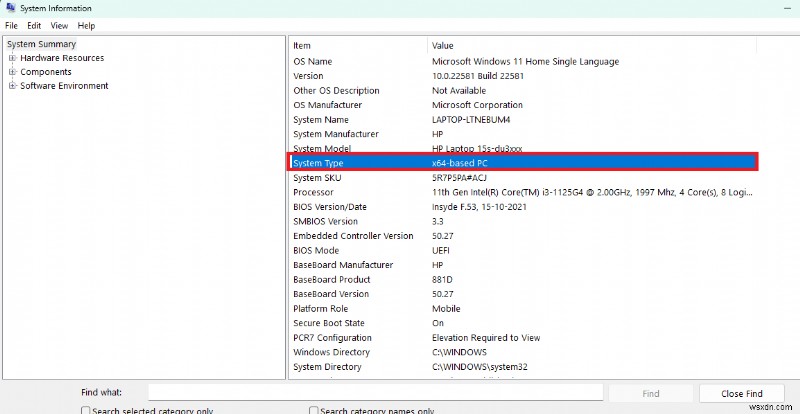The width and height of the screenshot is (800, 414).
Task: Click the value 881D
Action: [442, 280]
